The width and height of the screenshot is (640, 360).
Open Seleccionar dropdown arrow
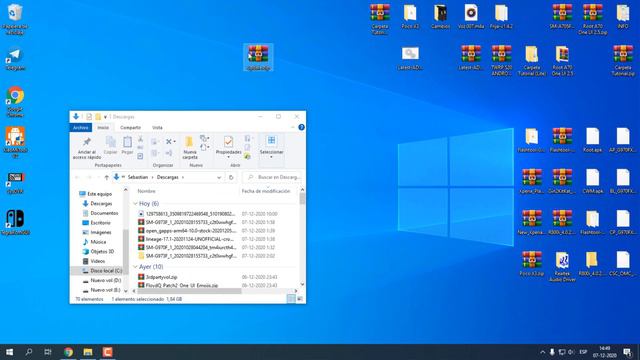click(271, 157)
